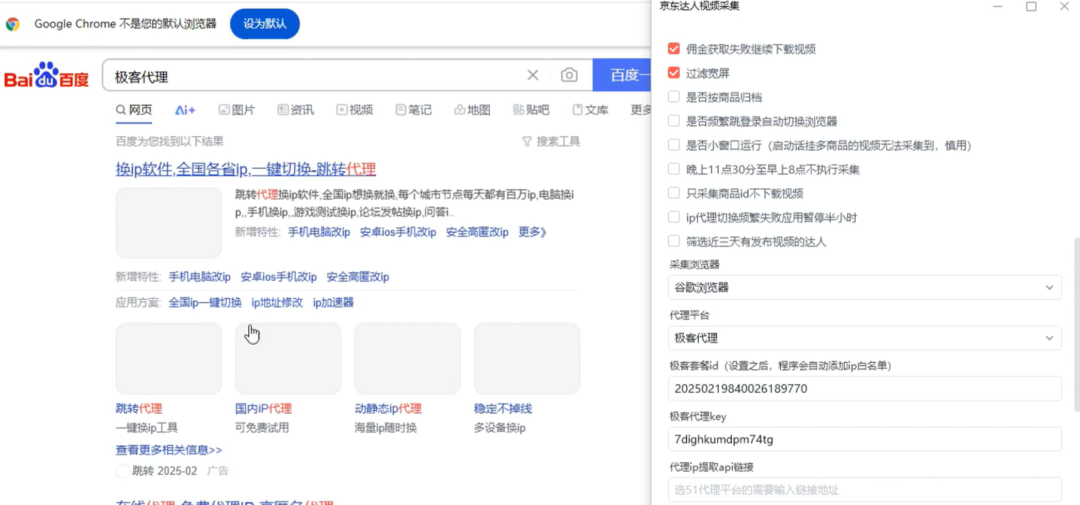The width and height of the screenshot is (1080, 505).
Task: Open Baidu camera image search
Action: (569, 75)
